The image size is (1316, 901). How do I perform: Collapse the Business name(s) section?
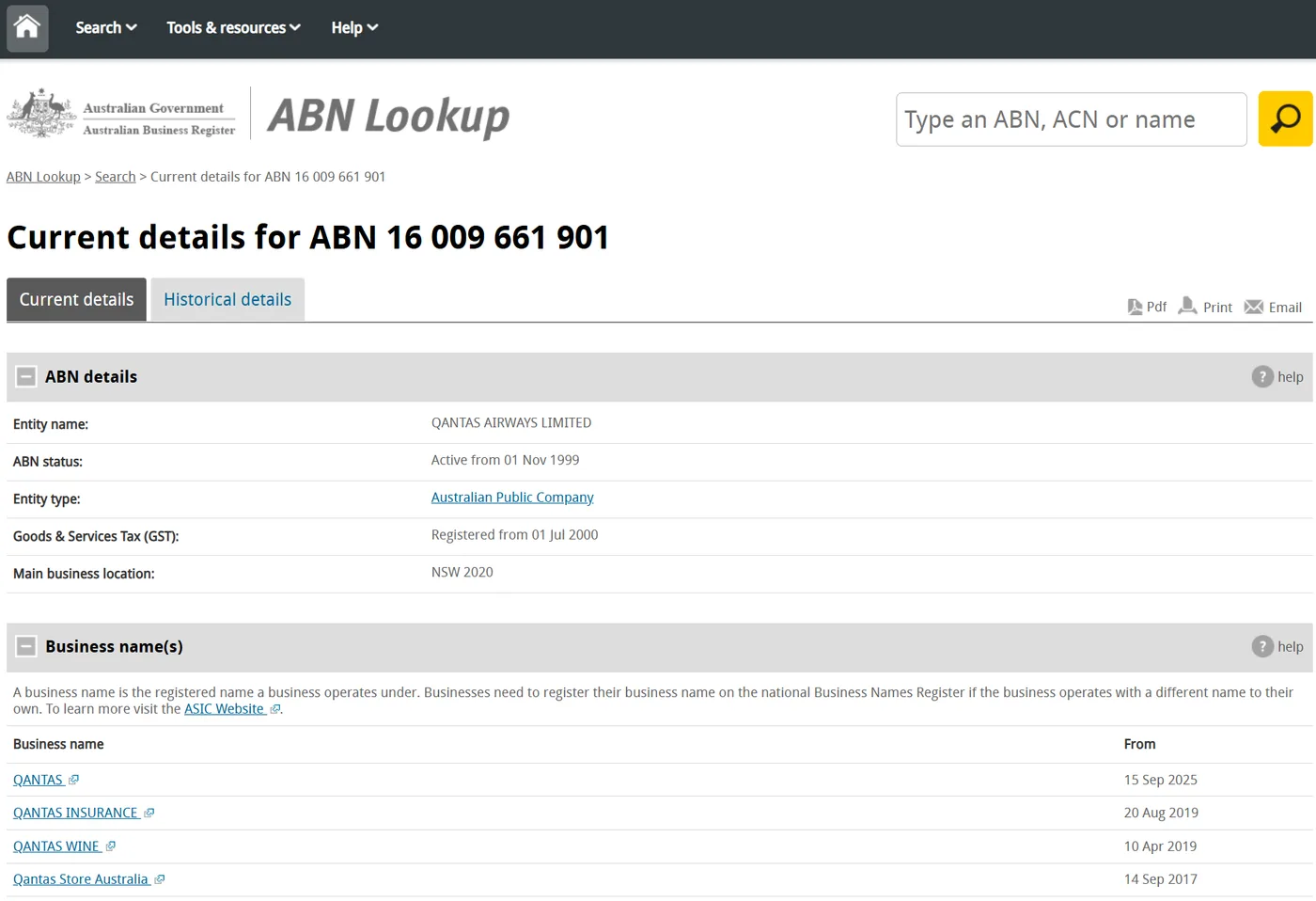pos(26,647)
